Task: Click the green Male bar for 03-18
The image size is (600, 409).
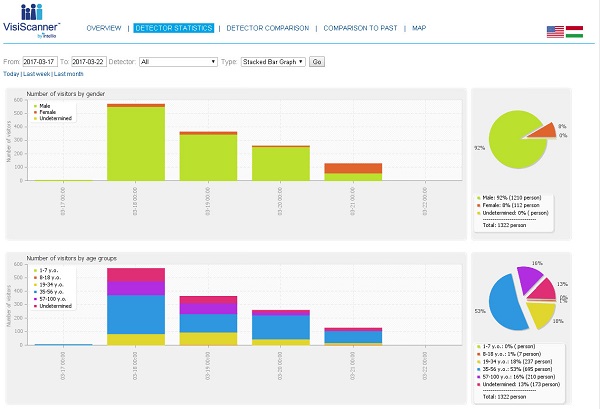Action: [x=136, y=143]
